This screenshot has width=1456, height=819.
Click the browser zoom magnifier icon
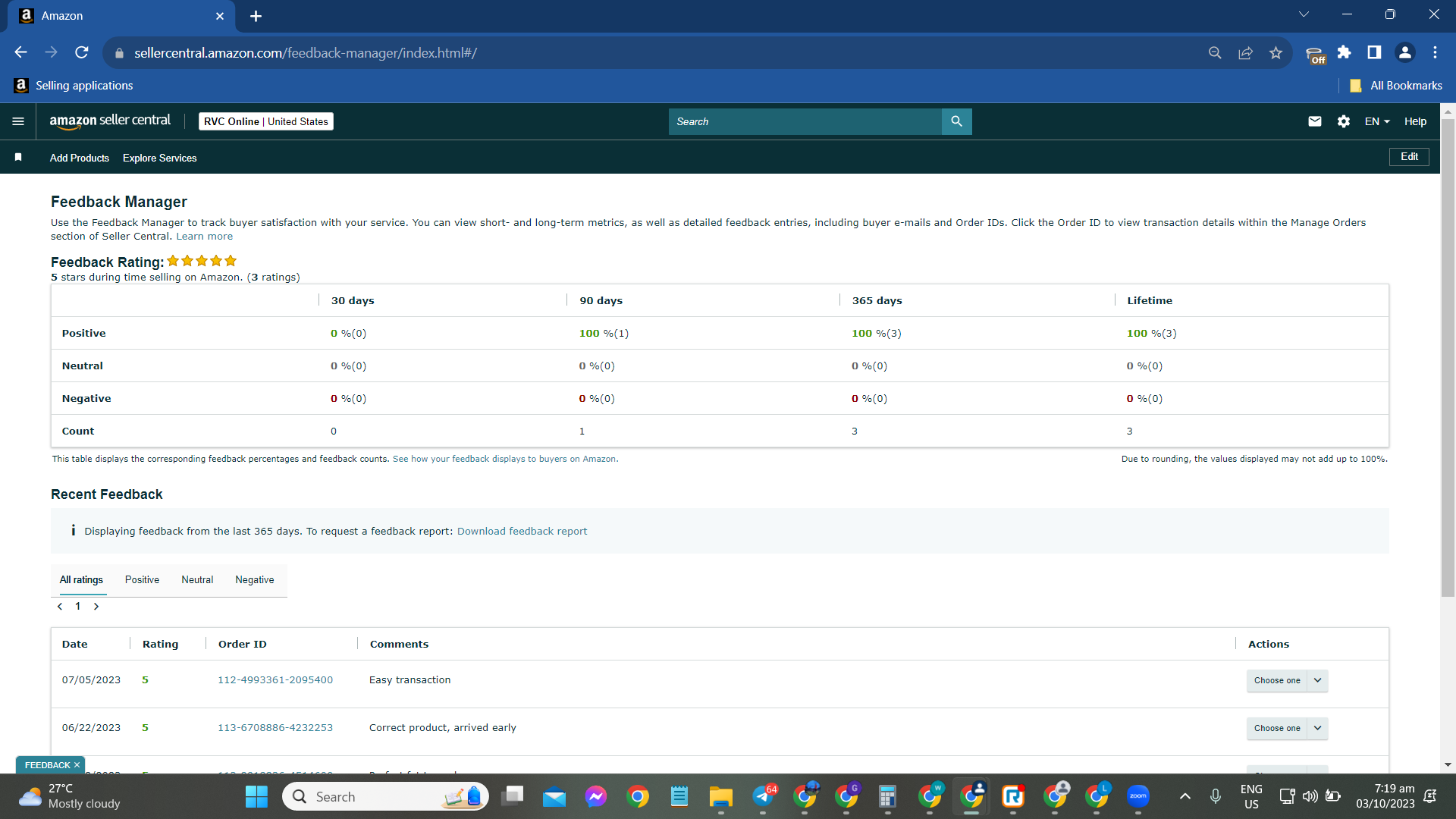(1215, 52)
